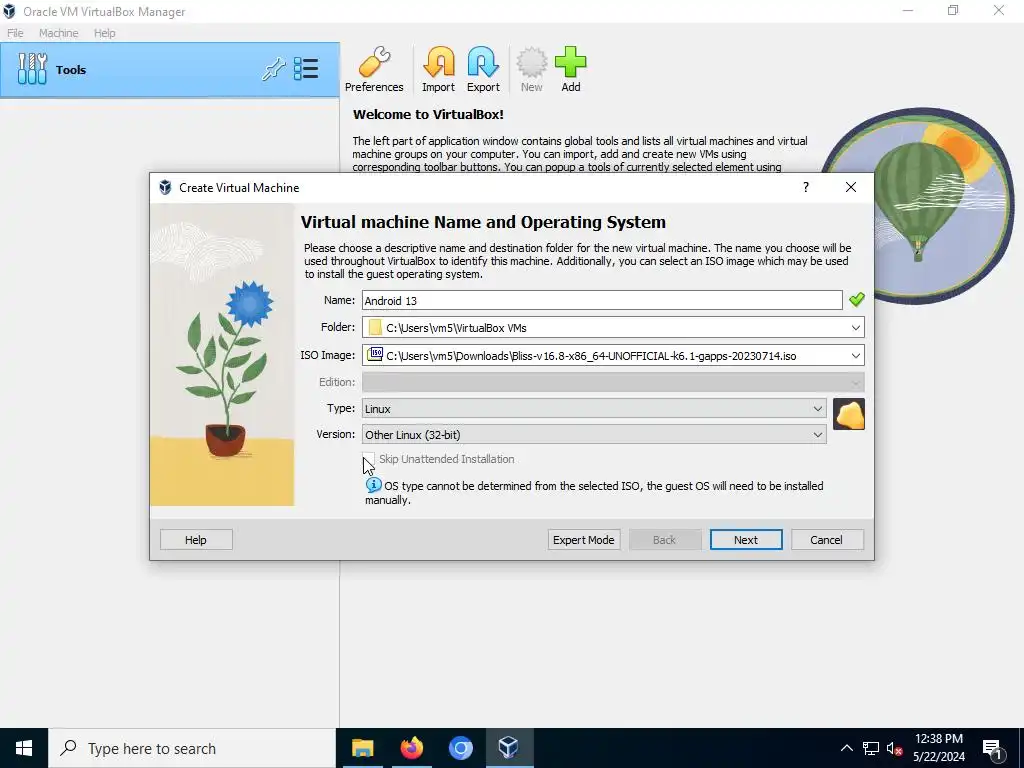Click Next to continue
The image size is (1024, 768).
click(x=746, y=539)
